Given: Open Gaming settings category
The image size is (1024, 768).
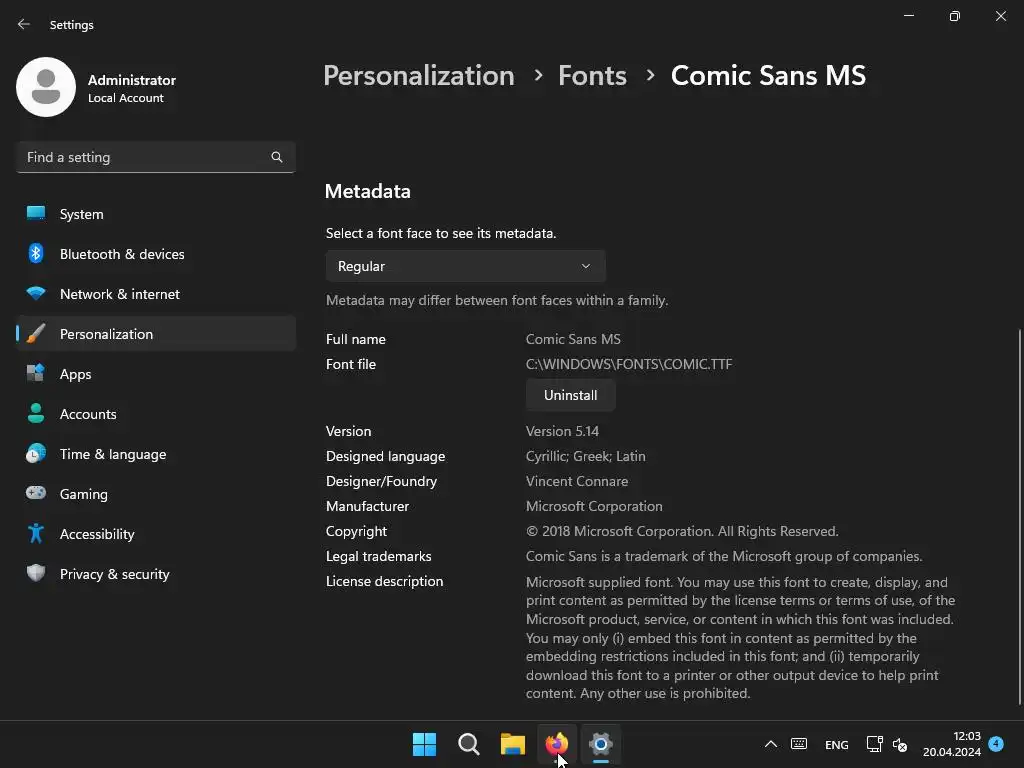Looking at the screenshot, I should (156, 494).
